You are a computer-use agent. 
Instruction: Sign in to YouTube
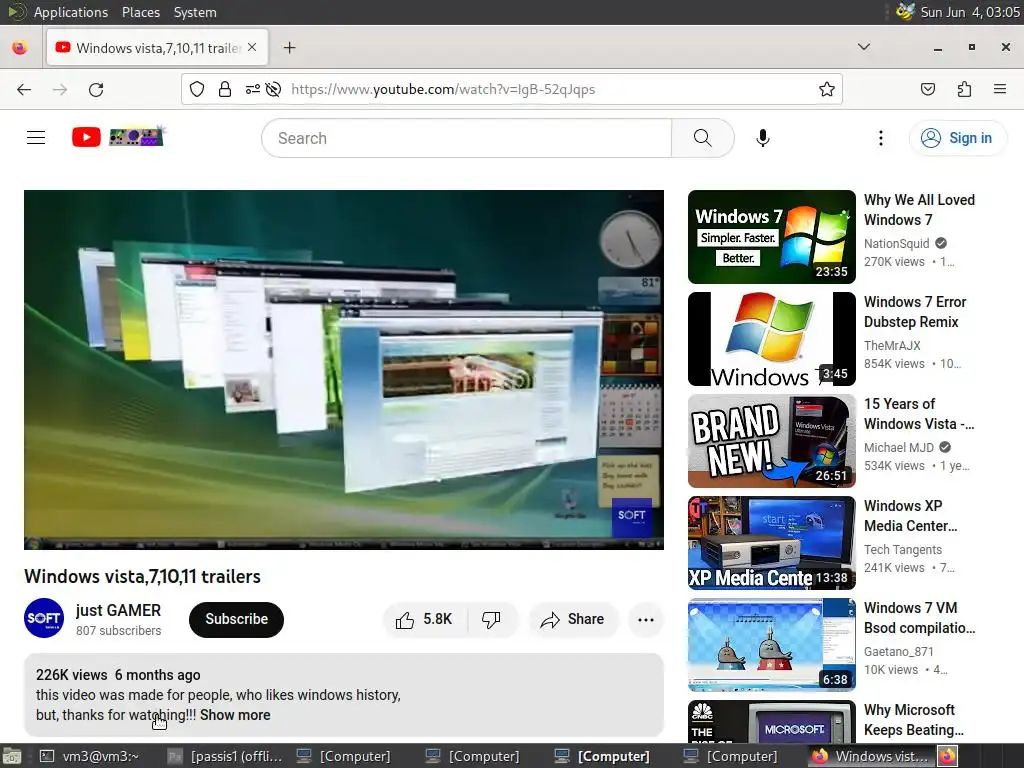[x=957, y=138]
